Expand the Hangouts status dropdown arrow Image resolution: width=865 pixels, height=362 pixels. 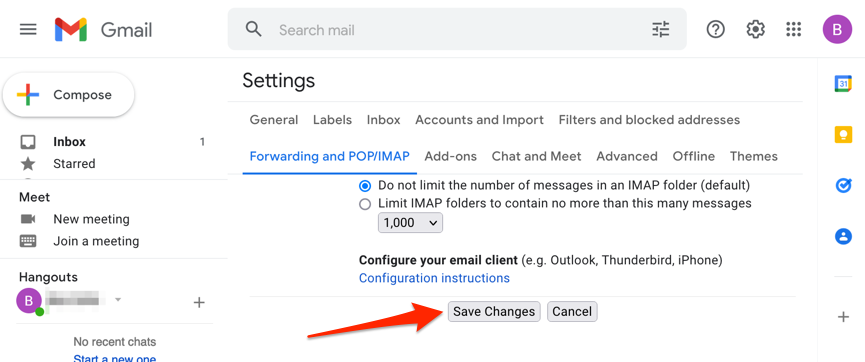118,300
